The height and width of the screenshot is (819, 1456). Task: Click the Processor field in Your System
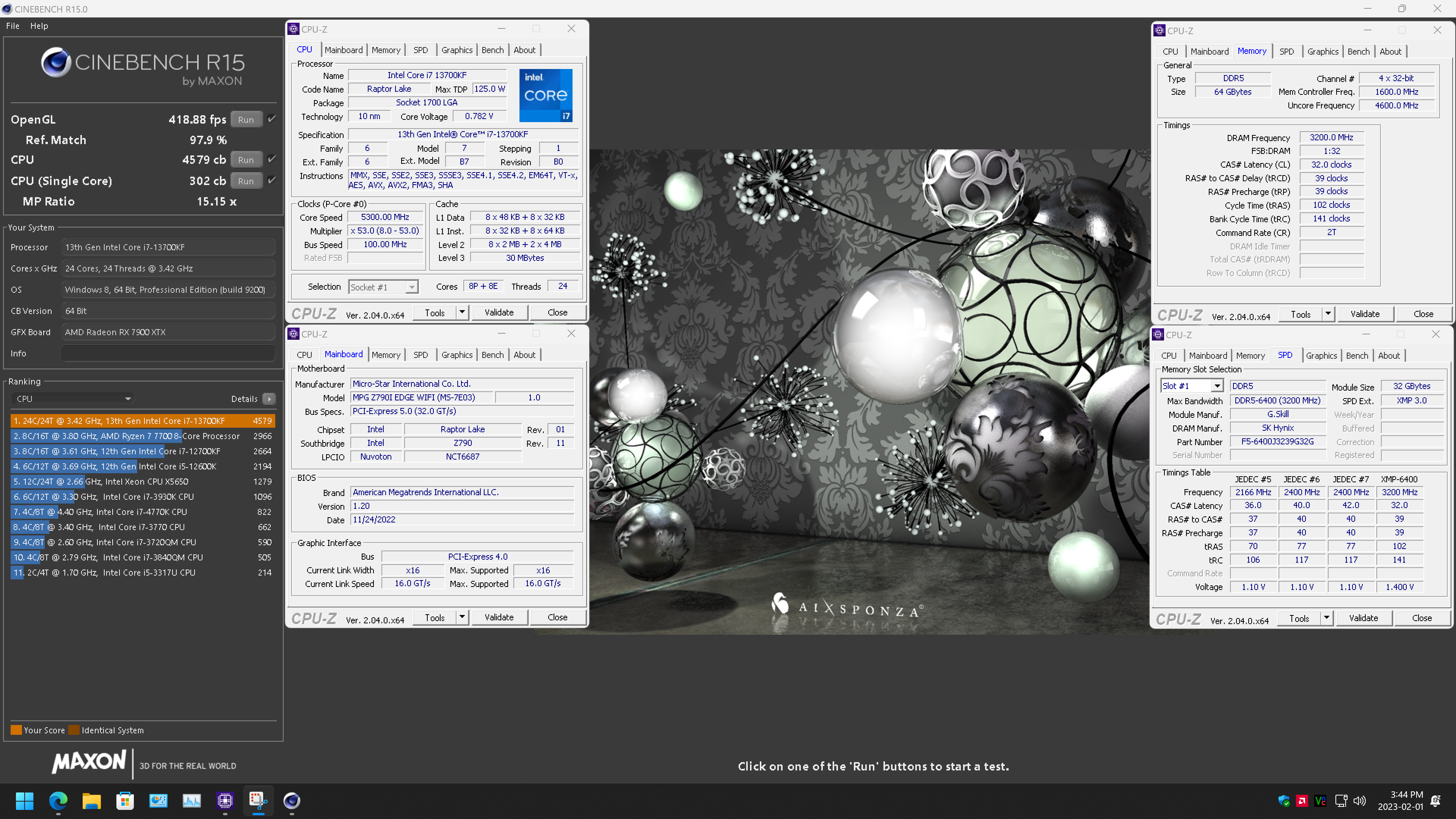coord(168,247)
